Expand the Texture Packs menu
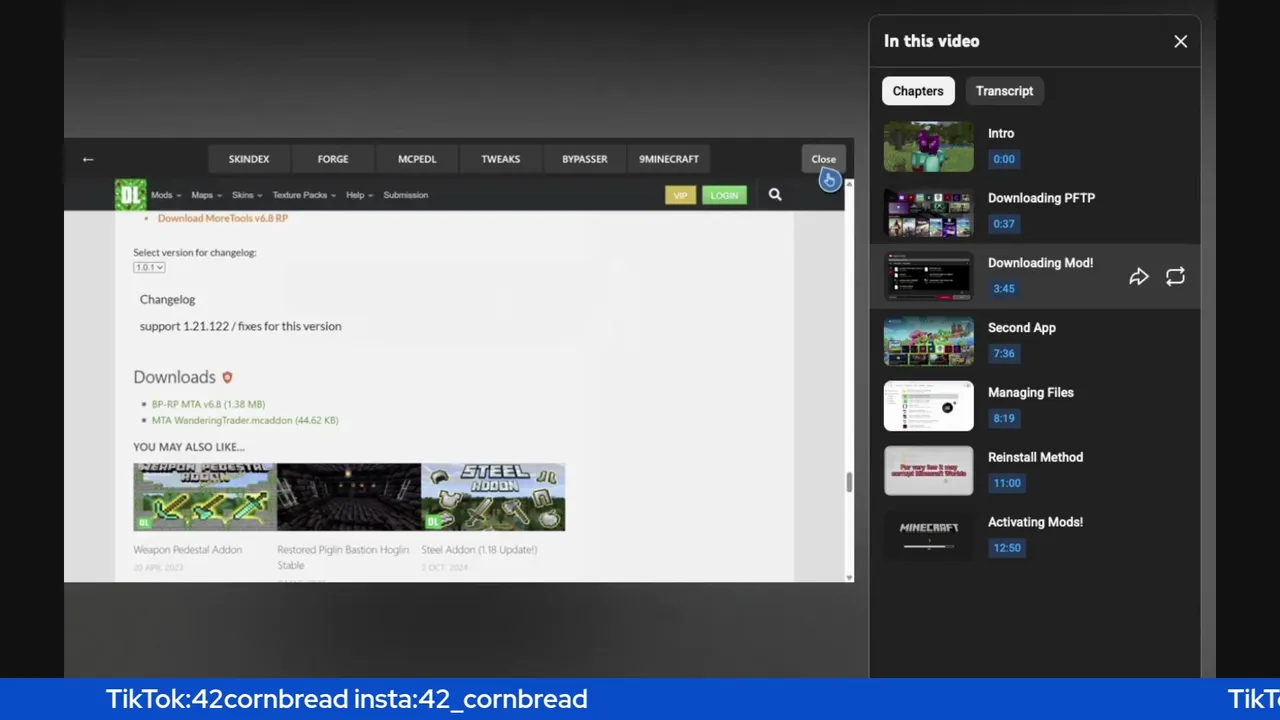 pos(304,196)
